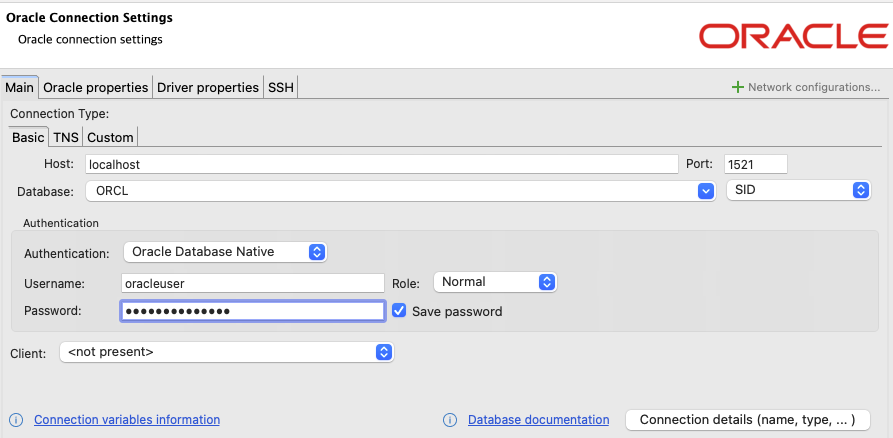Open the Authentication method dropdown
The width and height of the screenshot is (893, 438).
click(226, 251)
